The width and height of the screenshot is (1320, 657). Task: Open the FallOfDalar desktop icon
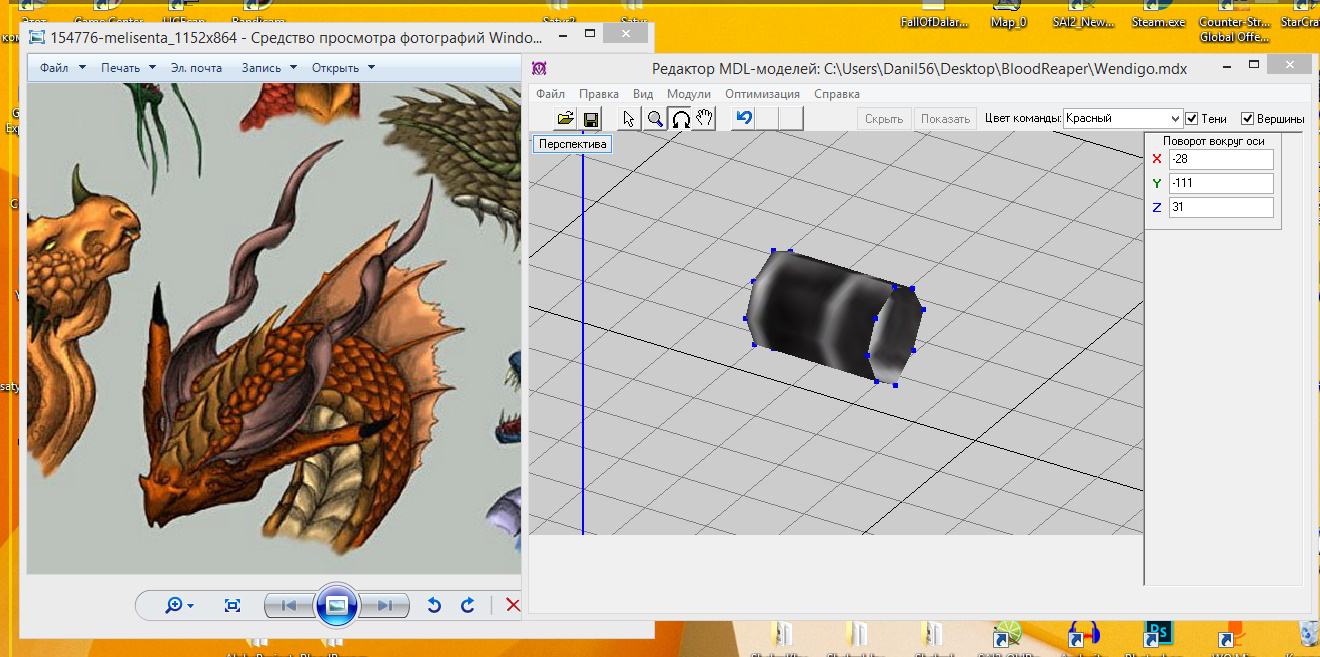(x=934, y=14)
